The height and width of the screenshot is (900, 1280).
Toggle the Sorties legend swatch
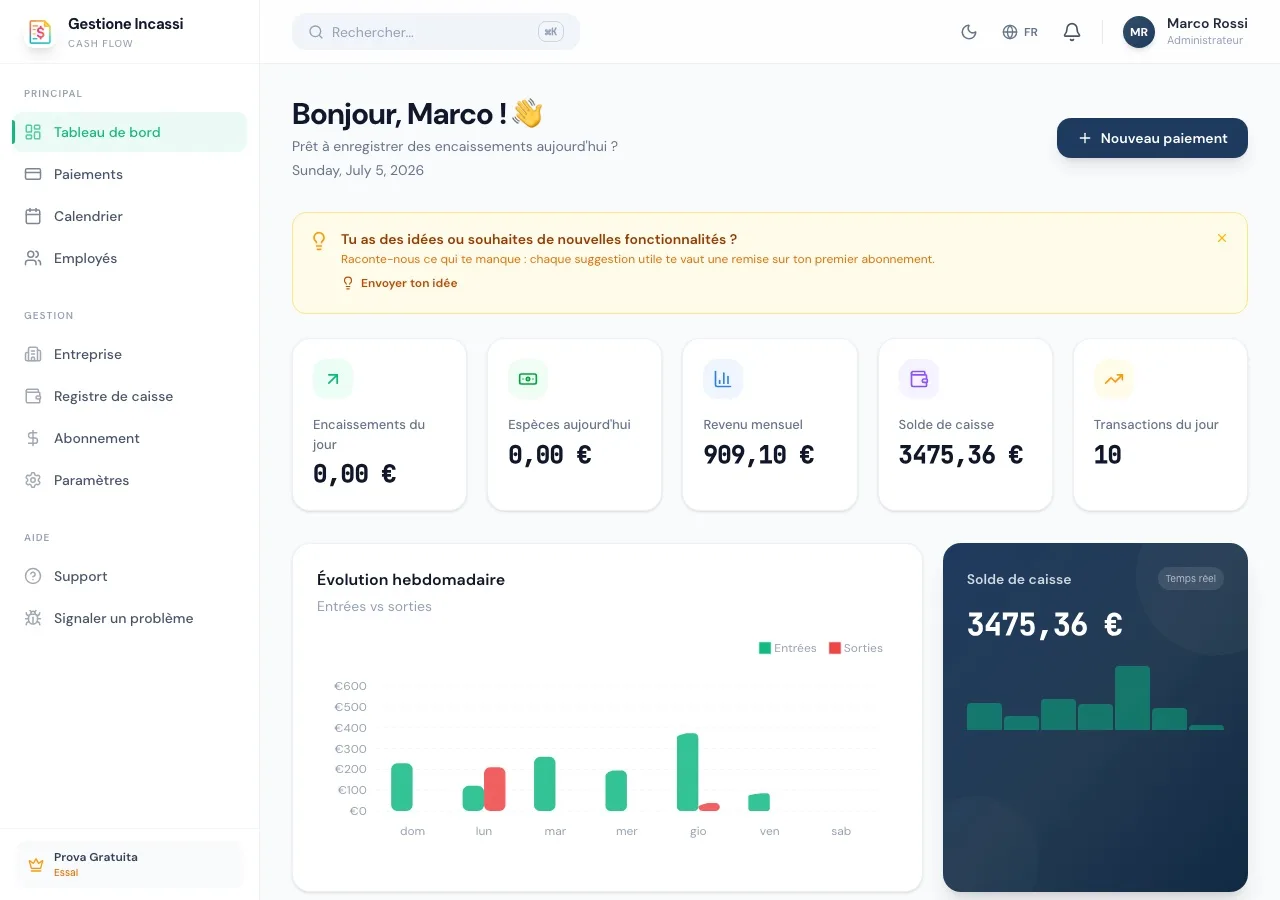coord(835,648)
